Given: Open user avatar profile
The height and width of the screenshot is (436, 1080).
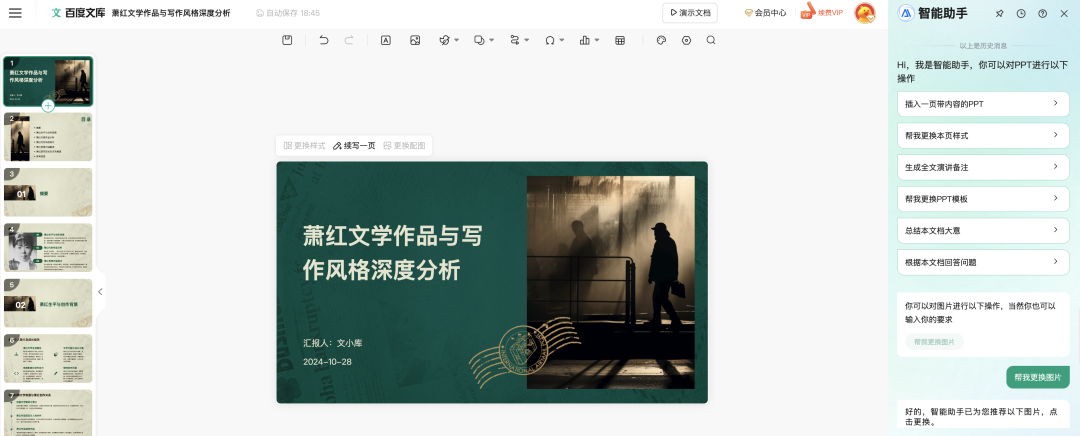Looking at the screenshot, I should pyautogui.click(x=864, y=13).
